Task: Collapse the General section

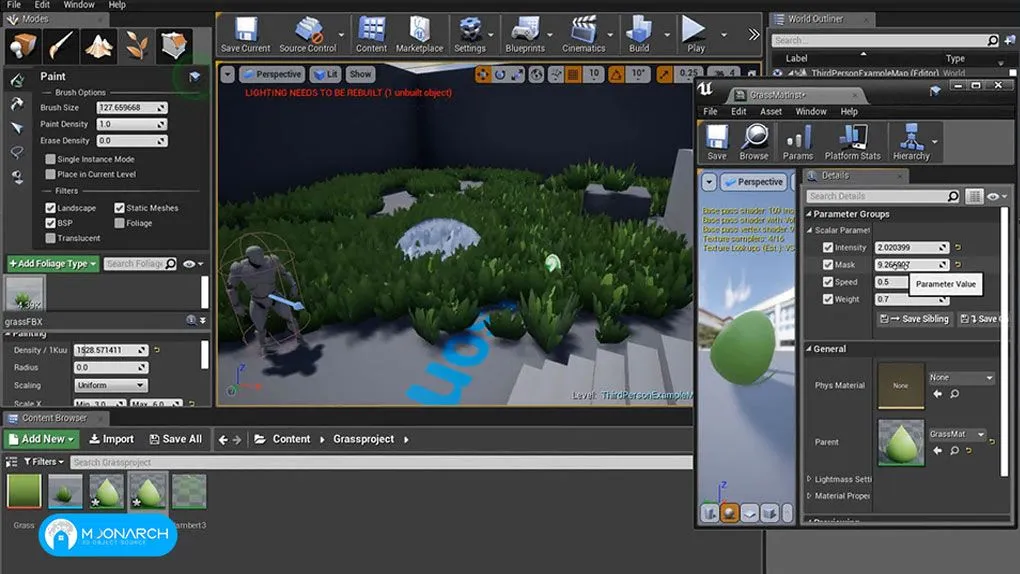Action: coord(809,349)
